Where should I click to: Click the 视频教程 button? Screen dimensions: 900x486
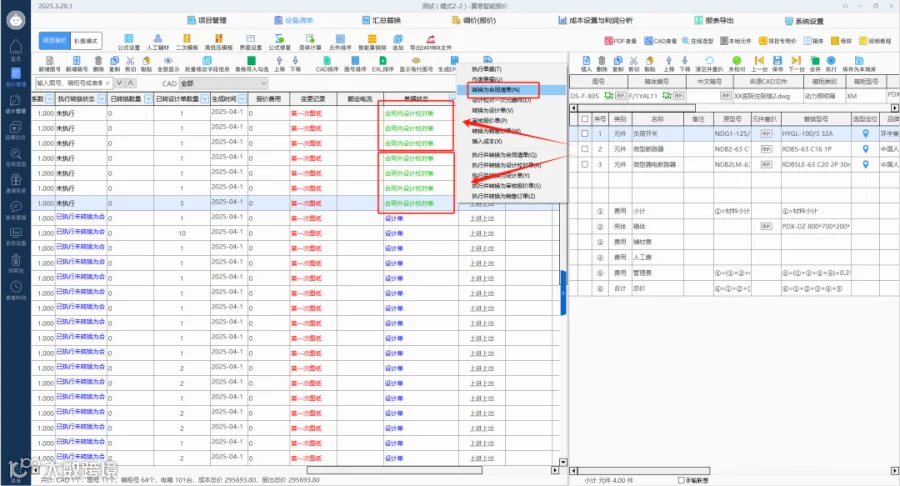tap(875, 41)
